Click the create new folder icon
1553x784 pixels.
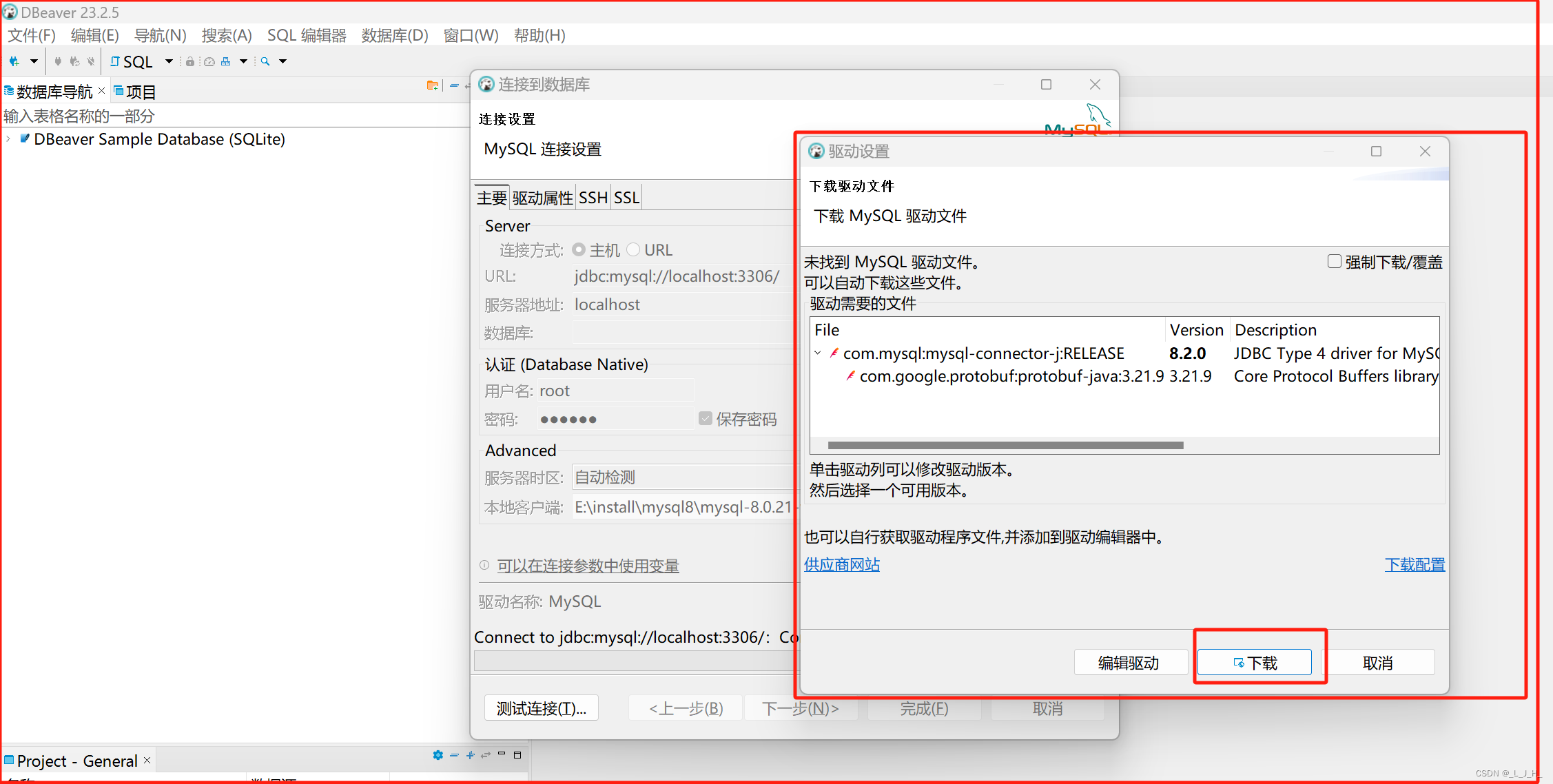[x=432, y=85]
